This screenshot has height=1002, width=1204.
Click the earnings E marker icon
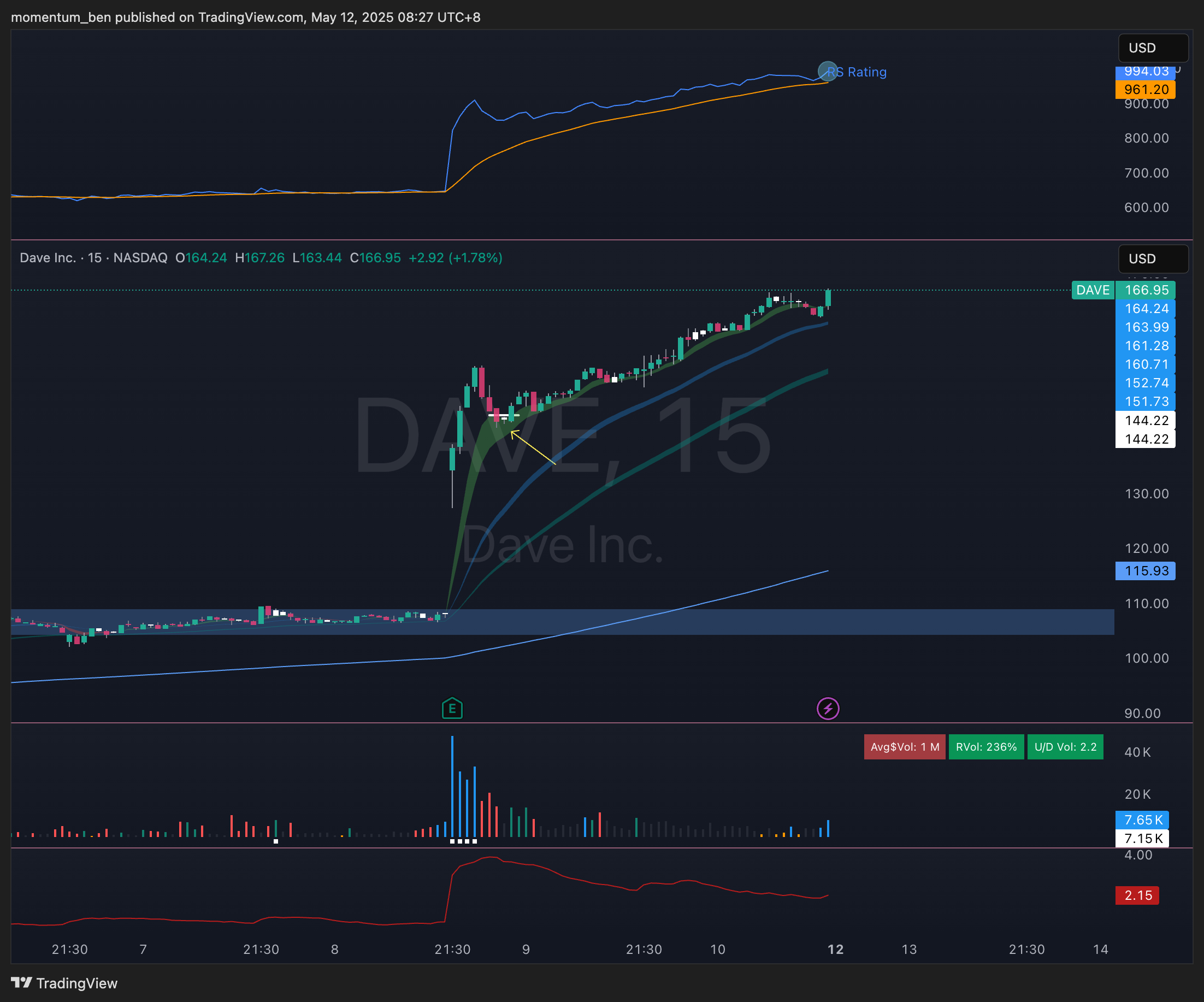click(452, 709)
